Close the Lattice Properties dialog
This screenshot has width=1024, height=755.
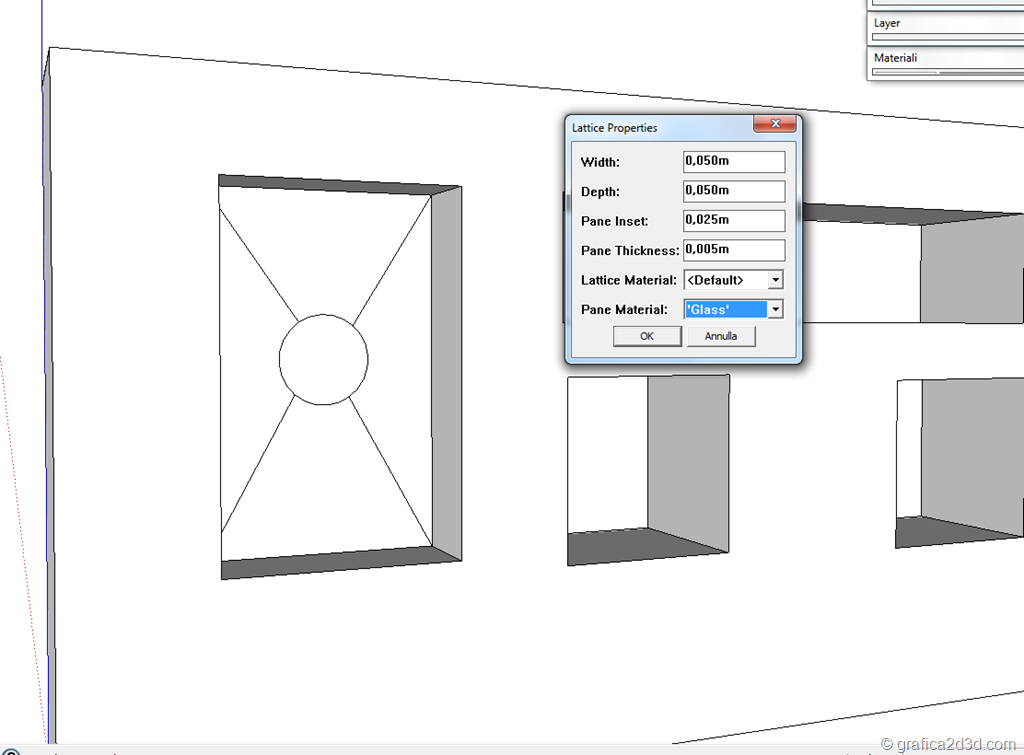click(775, 125)
